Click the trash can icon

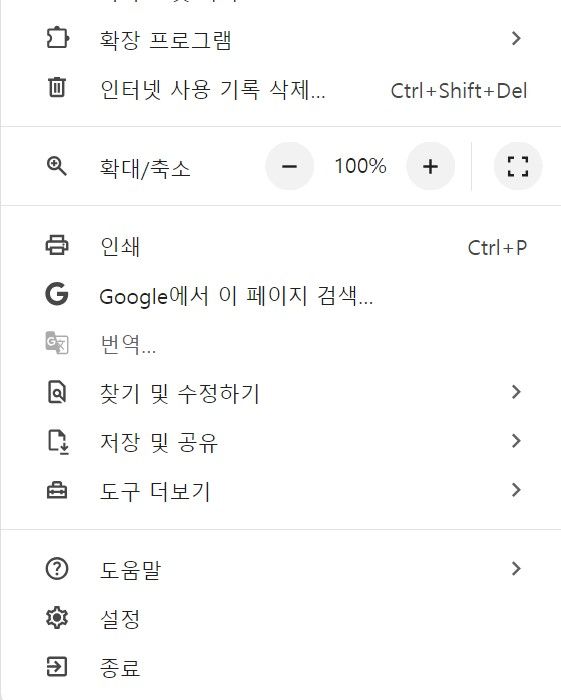point(57,87)
